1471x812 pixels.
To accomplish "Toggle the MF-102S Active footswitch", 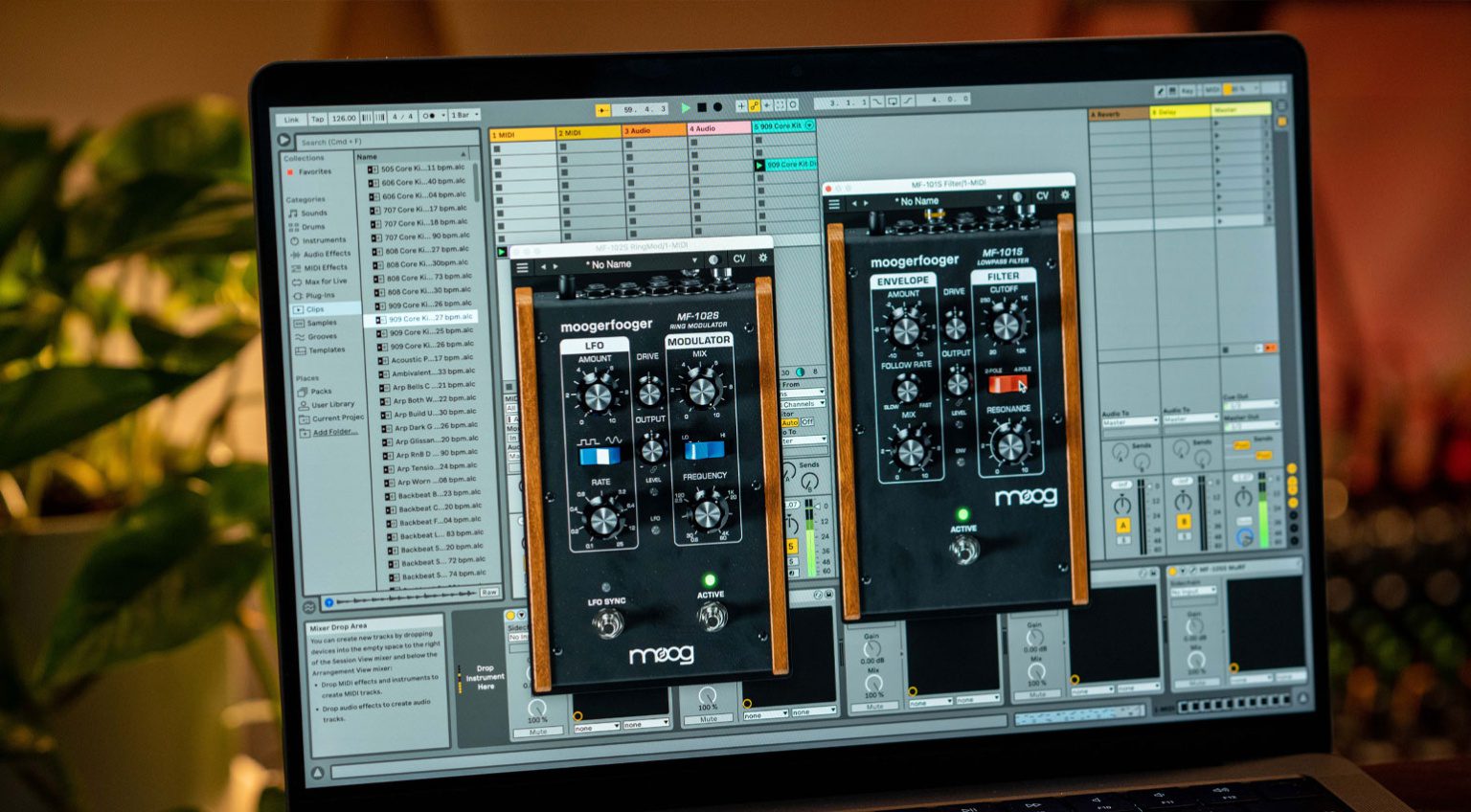I will tap(710, 618).
